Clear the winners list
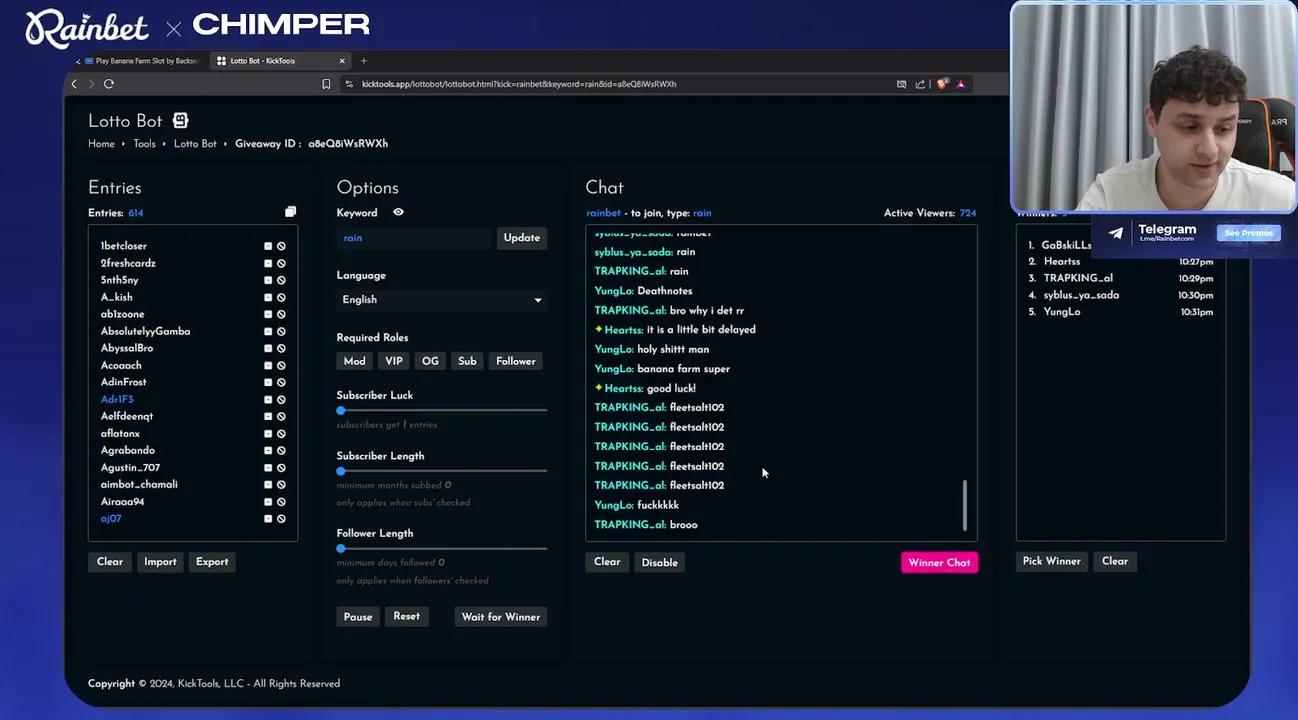The height and width of the screenshot is (720, 1298). [1115, 561]
